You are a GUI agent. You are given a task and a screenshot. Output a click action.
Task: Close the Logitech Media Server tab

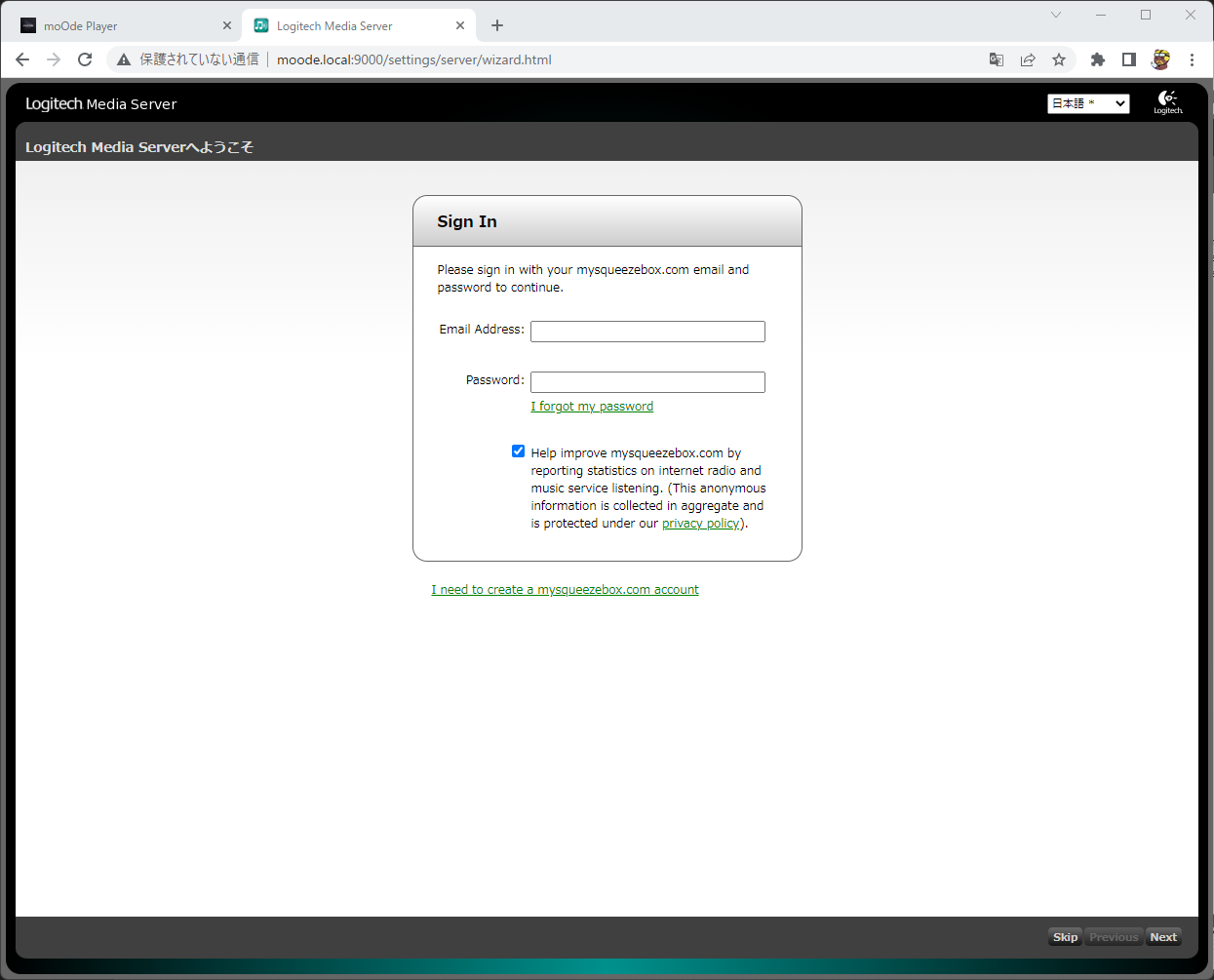pyautogui.click(x=460, y=26)
